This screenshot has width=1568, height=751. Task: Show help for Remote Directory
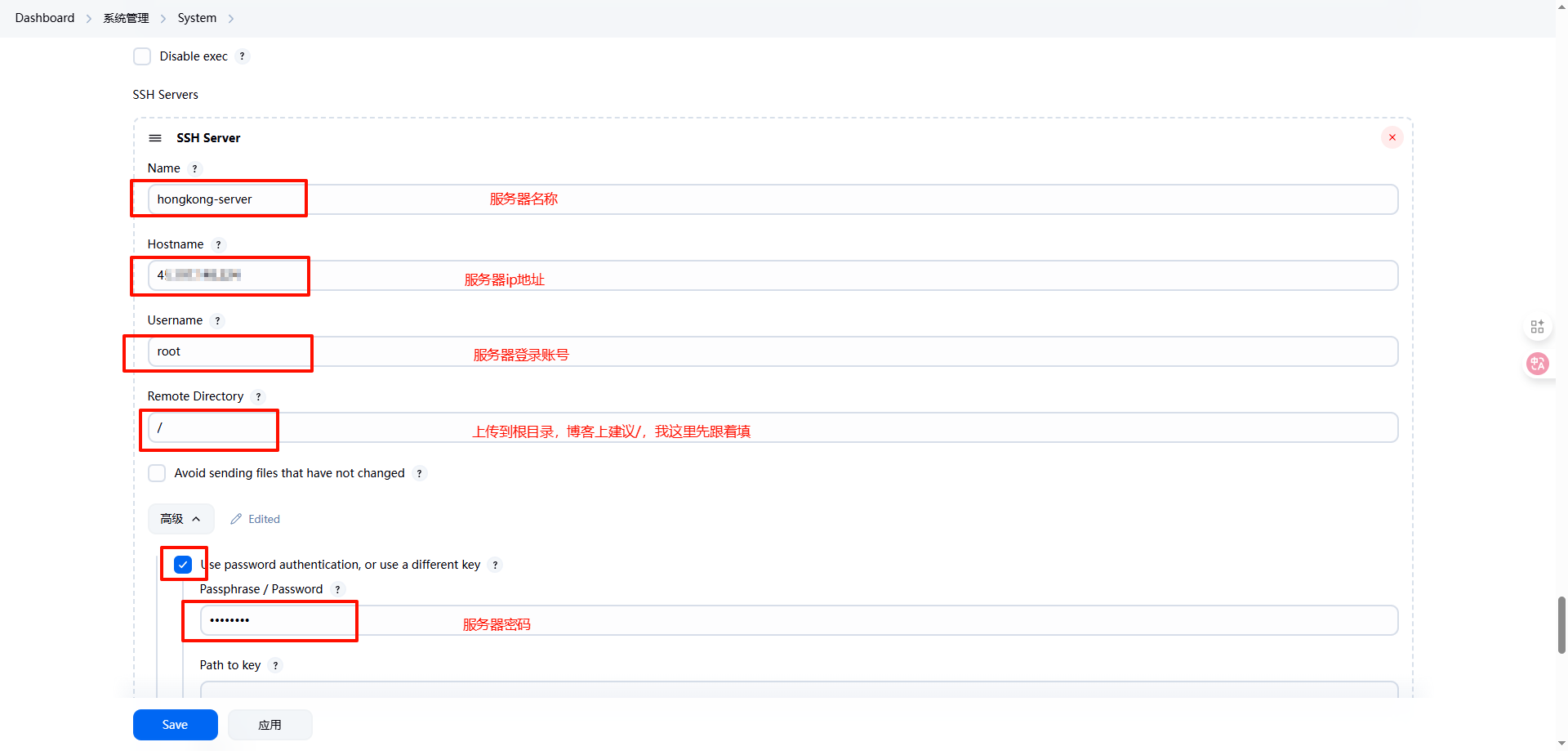(x=258, y=396)
